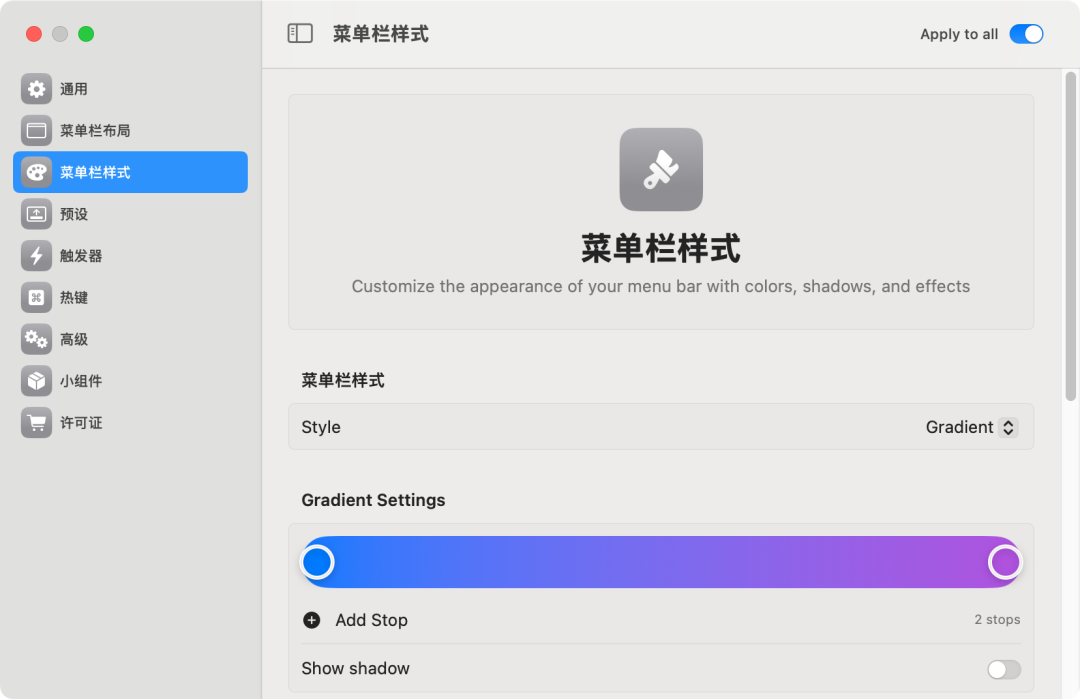This screenshot has height=699, width=1080.
Task: Click the vertical scrollbar thumb
Action: coord(1070,236)
